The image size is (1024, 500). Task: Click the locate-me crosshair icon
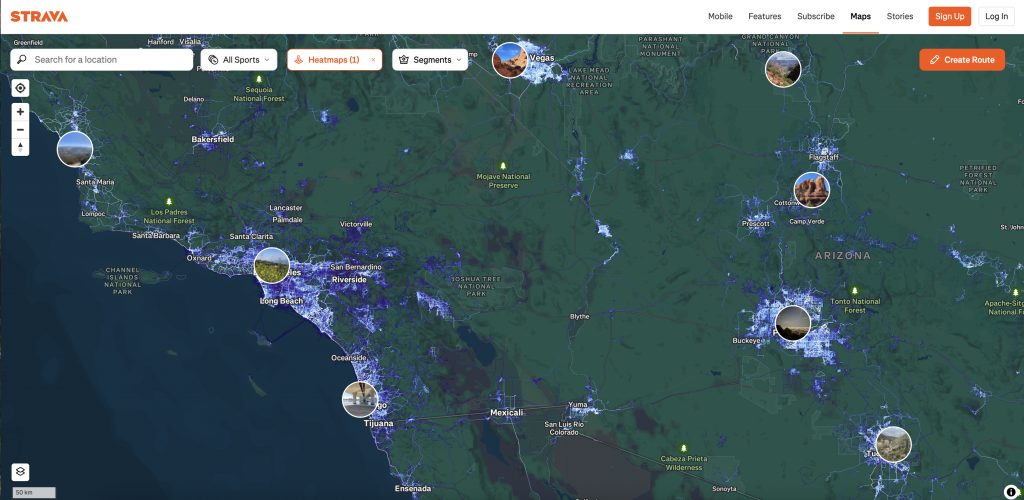[20, 88]
